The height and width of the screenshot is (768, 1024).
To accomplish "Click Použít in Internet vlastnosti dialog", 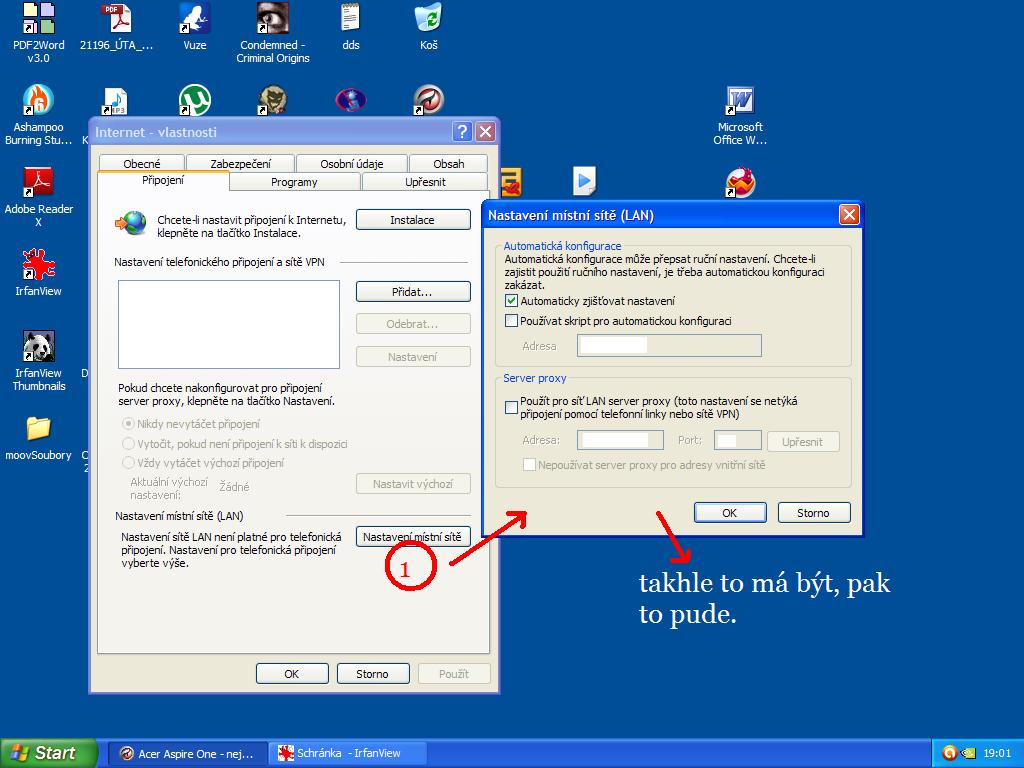I will pyautogui.click(x=454, y=673).
